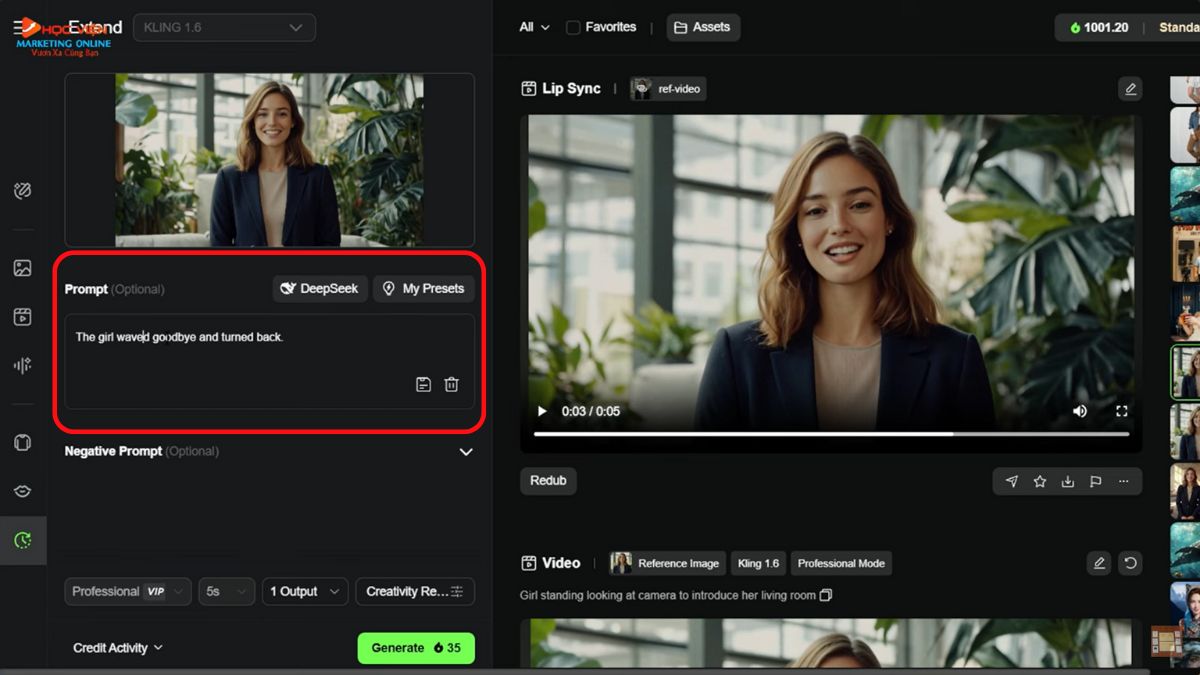The width and height of the screenshot is (1200, 675).
Task: Click the Kling 1.6 tag on Video
Action: (x=758, y=563)
